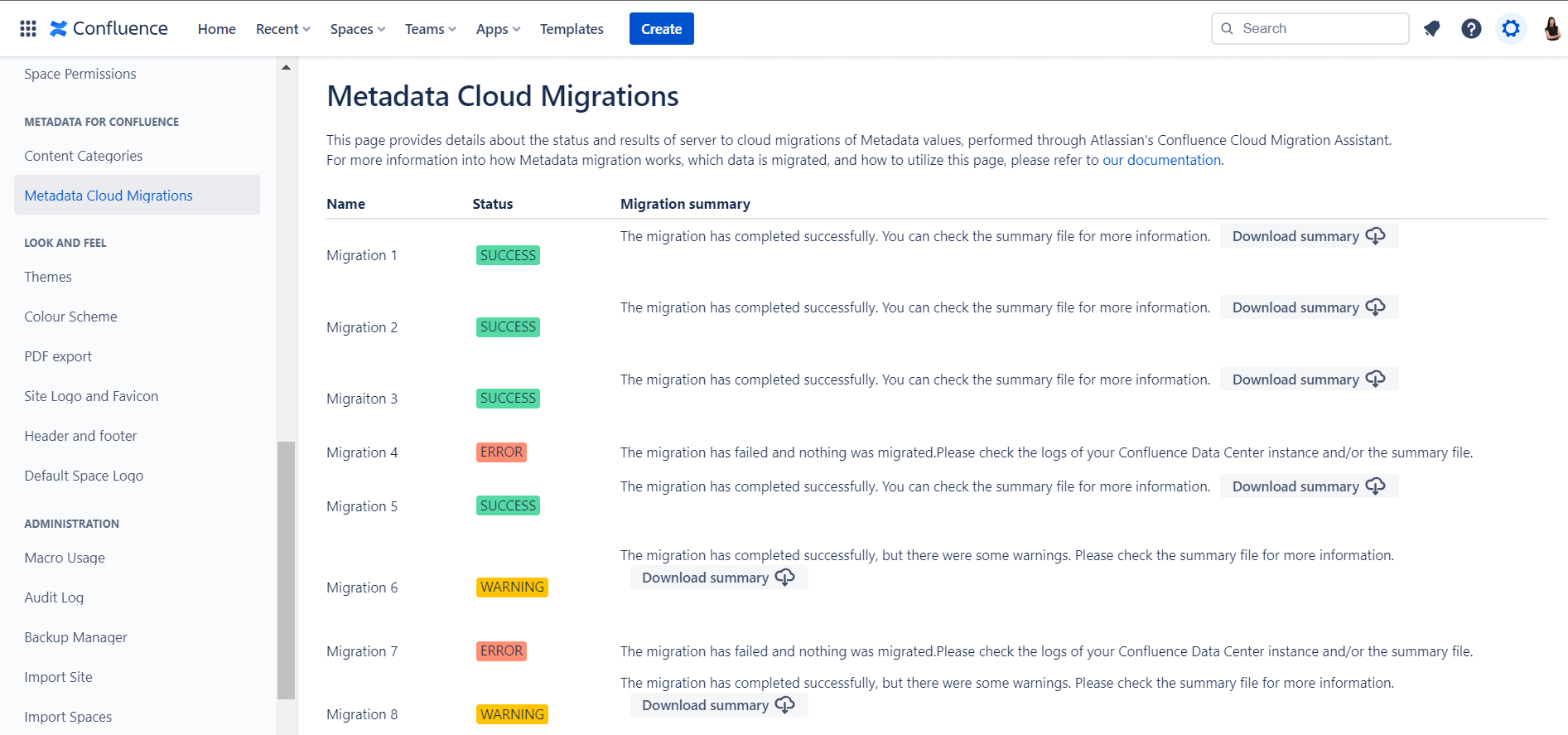Open Audit Log in the sidebar
Viewport: 1568px width, 735px height.
[x=54, y=597]
